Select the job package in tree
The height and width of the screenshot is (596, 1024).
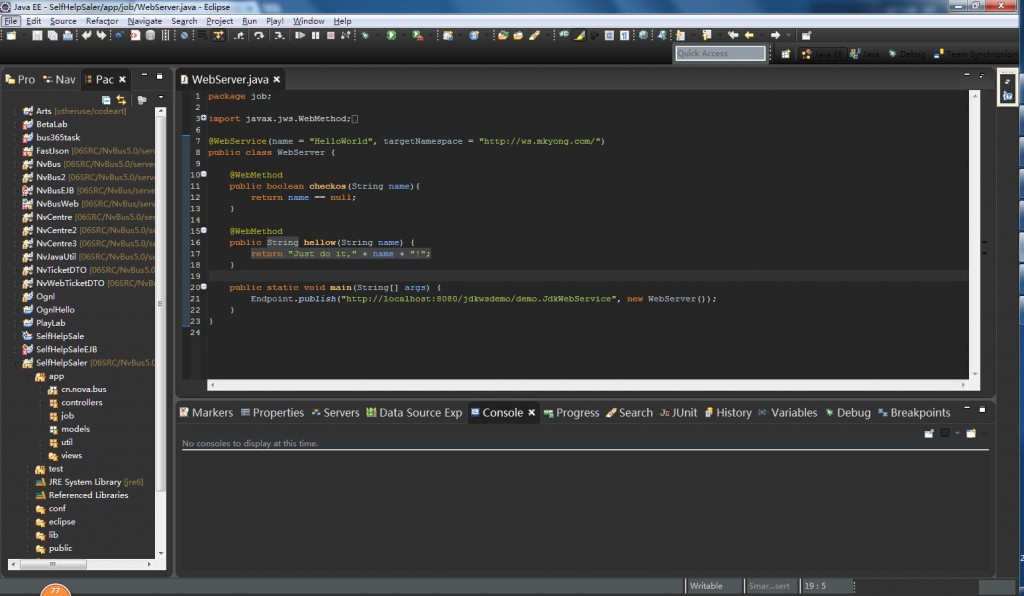(x=61, y=416)
